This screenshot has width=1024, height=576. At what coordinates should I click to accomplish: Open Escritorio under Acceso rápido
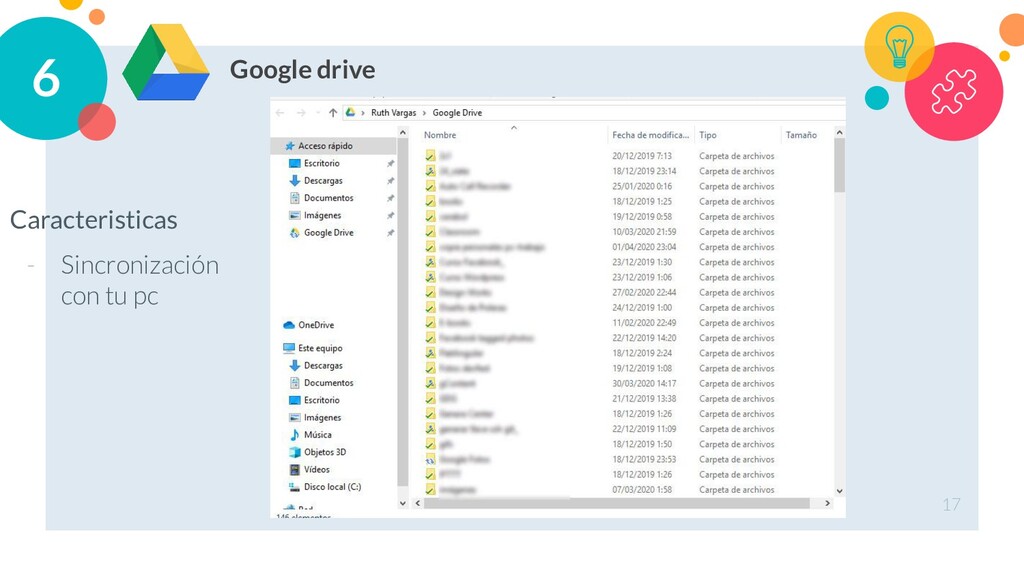[321, 163]
